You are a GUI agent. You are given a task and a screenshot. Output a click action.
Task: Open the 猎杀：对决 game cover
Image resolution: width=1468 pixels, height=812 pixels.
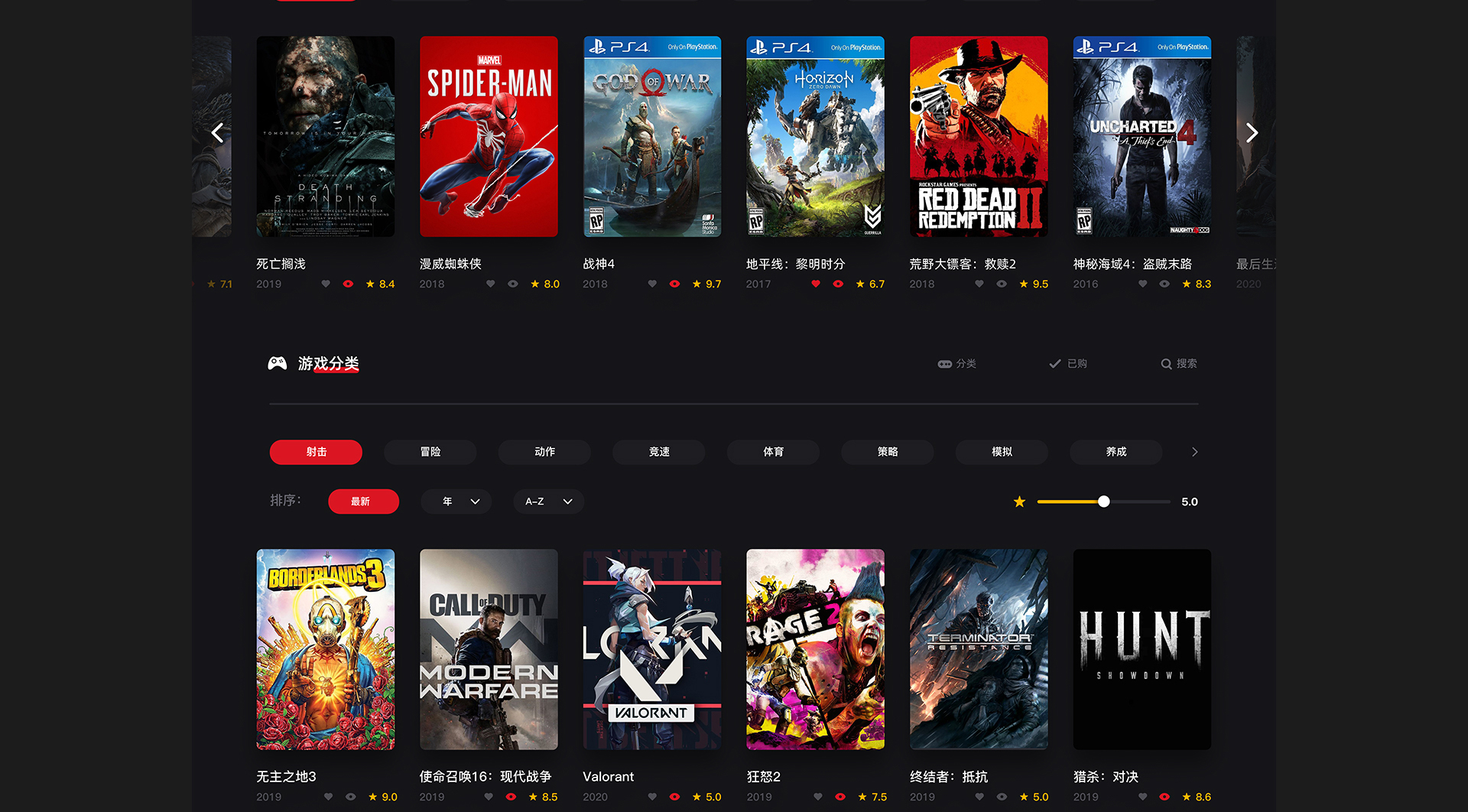[x=1142, y=649]
